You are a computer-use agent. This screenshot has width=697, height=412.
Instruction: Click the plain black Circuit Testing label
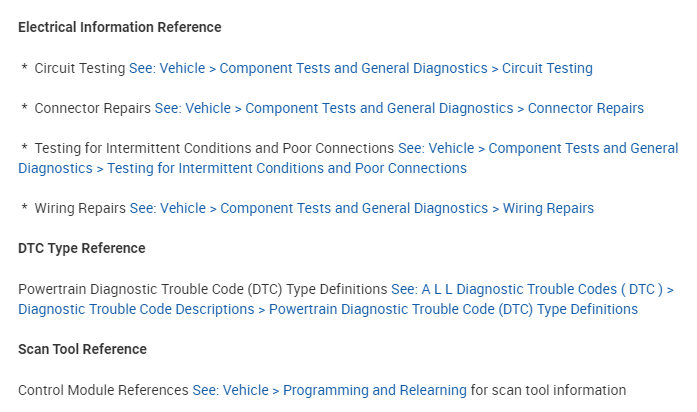click(80, 68)
